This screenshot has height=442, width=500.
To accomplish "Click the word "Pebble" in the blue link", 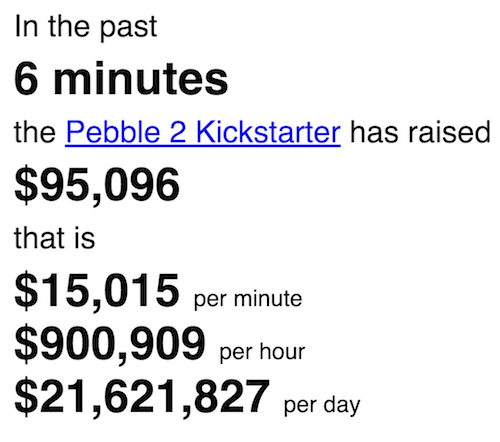I will pos(113,132).
